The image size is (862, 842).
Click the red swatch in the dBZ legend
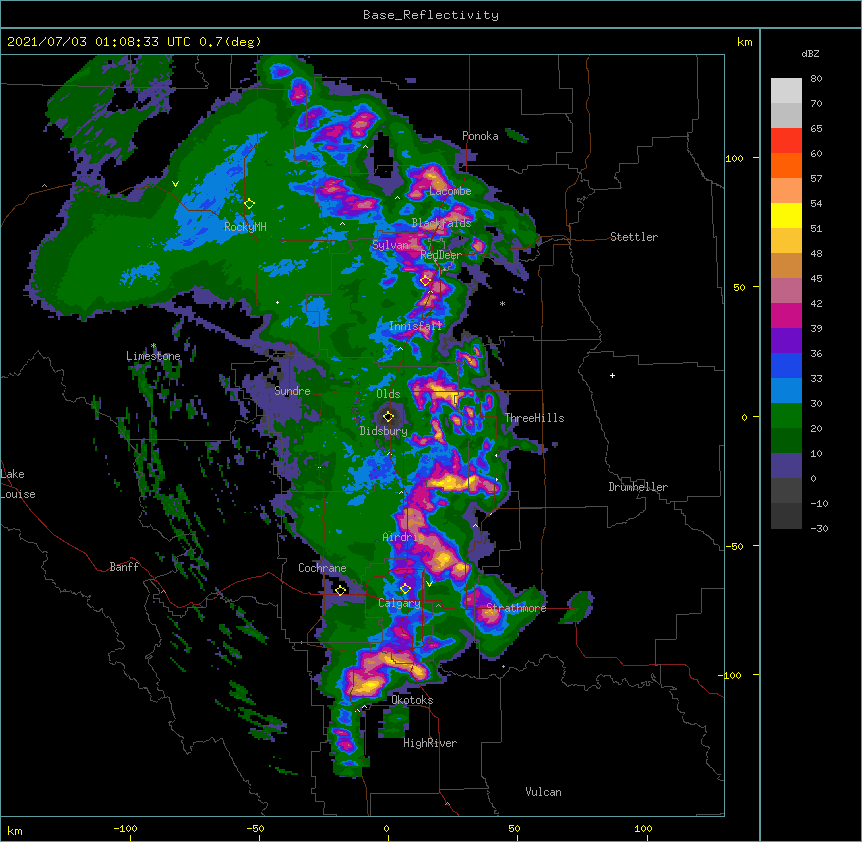click(x=786, y=141)
